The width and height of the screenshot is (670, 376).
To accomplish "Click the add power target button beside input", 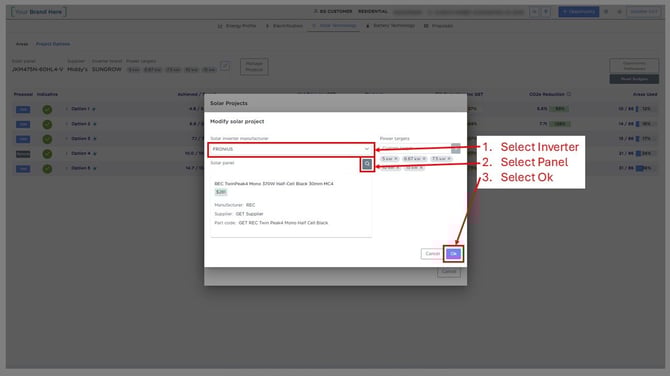I will [x=455, y=148].
